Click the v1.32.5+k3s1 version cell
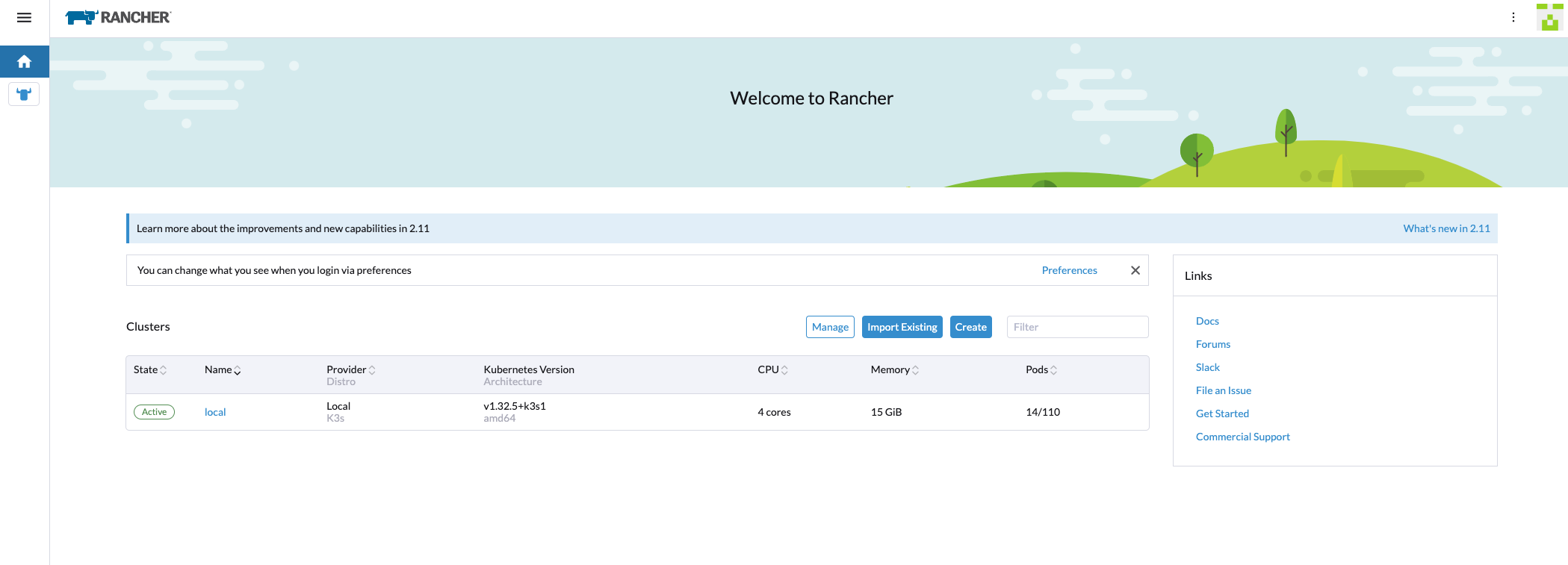Image resolution: width=1568 pixels, height=565 pixels. tap(515, 406)
